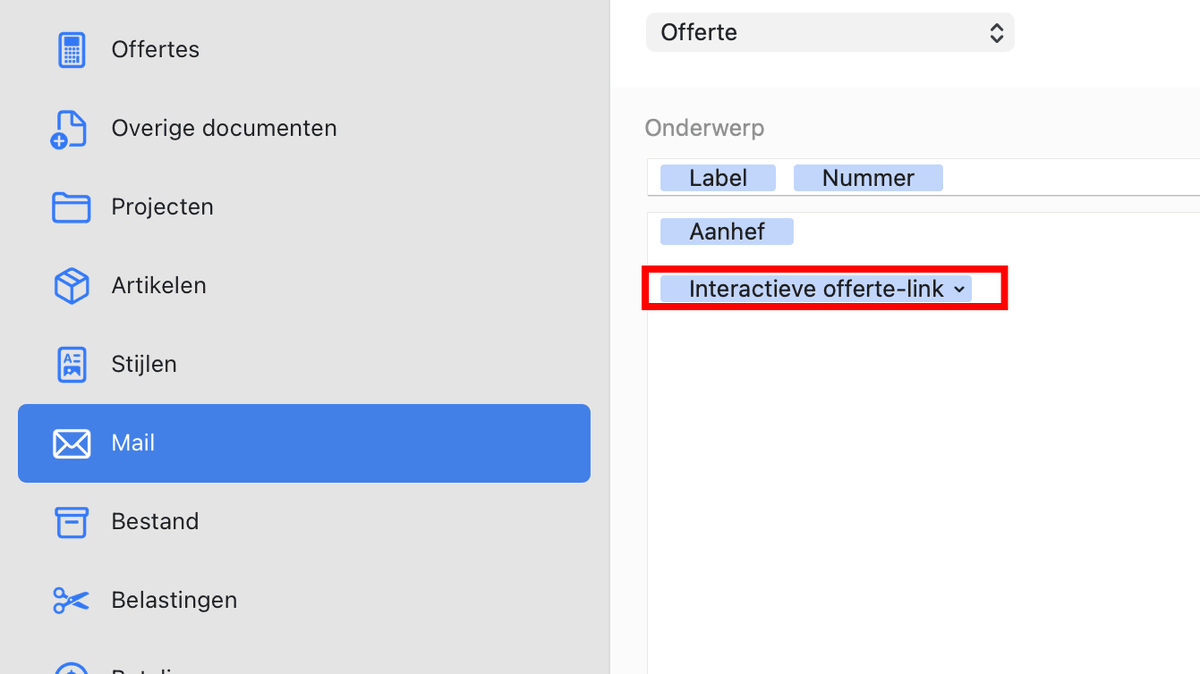
Task: Select the Label token in subject
Action: click(718, 178)
